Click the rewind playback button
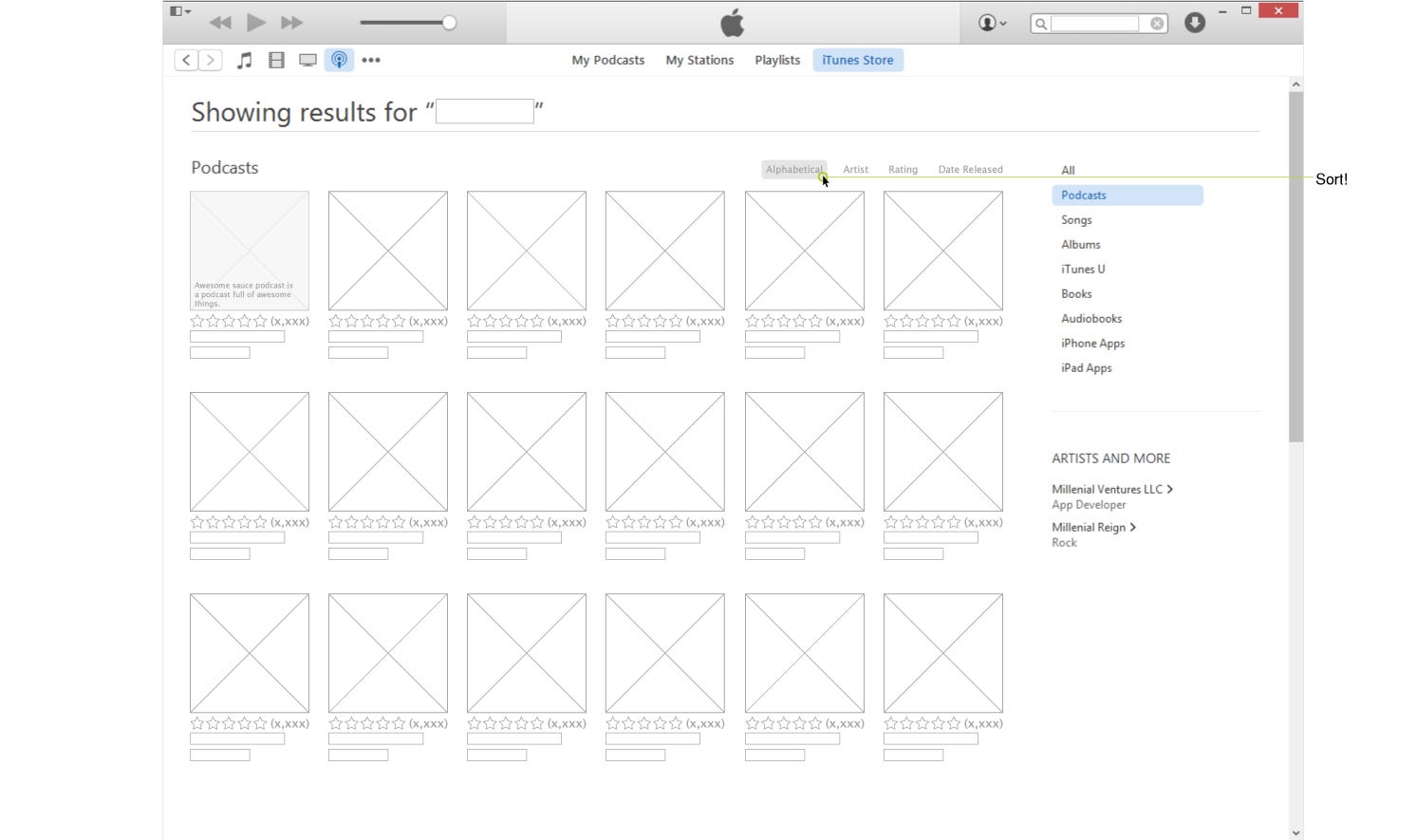Screen dimensions: 1416x840 pos(220,23)
